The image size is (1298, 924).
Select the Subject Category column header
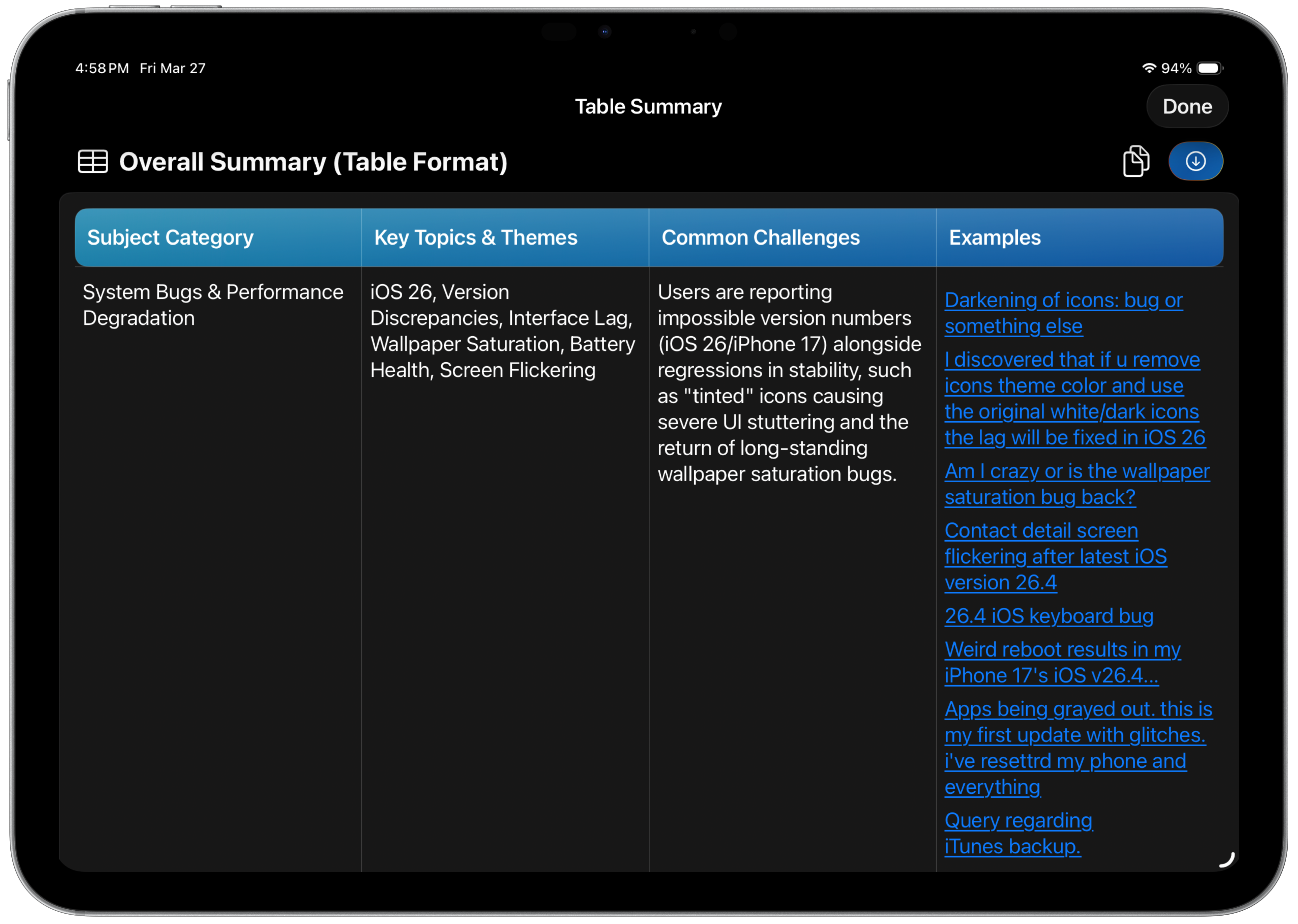click(x=170, y=237)
